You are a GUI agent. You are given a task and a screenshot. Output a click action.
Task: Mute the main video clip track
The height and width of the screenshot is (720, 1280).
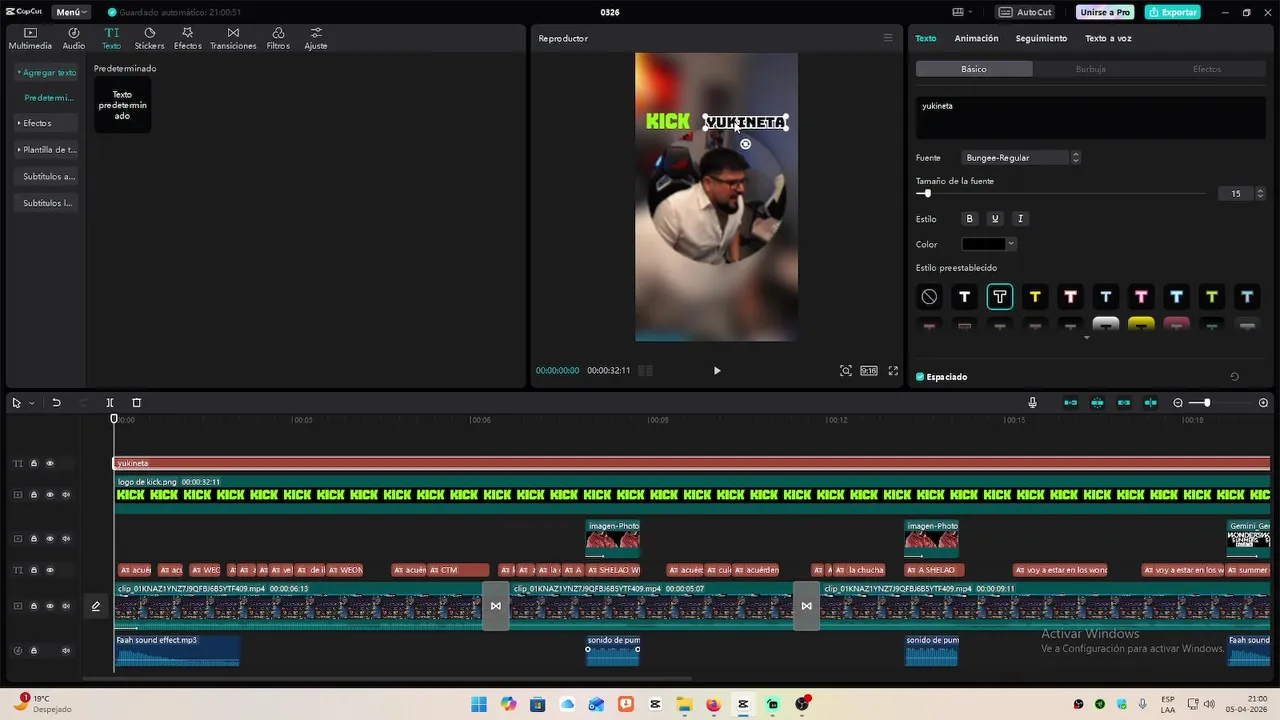click(x=66, y=606)
